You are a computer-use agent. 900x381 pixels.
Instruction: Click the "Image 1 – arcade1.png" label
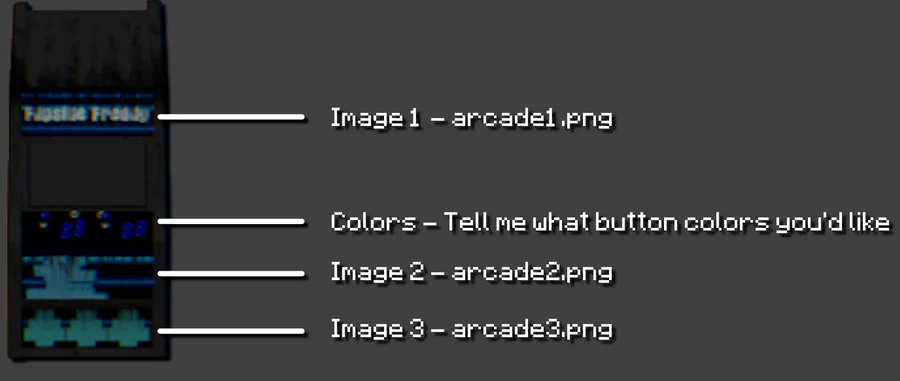[472, 119]
